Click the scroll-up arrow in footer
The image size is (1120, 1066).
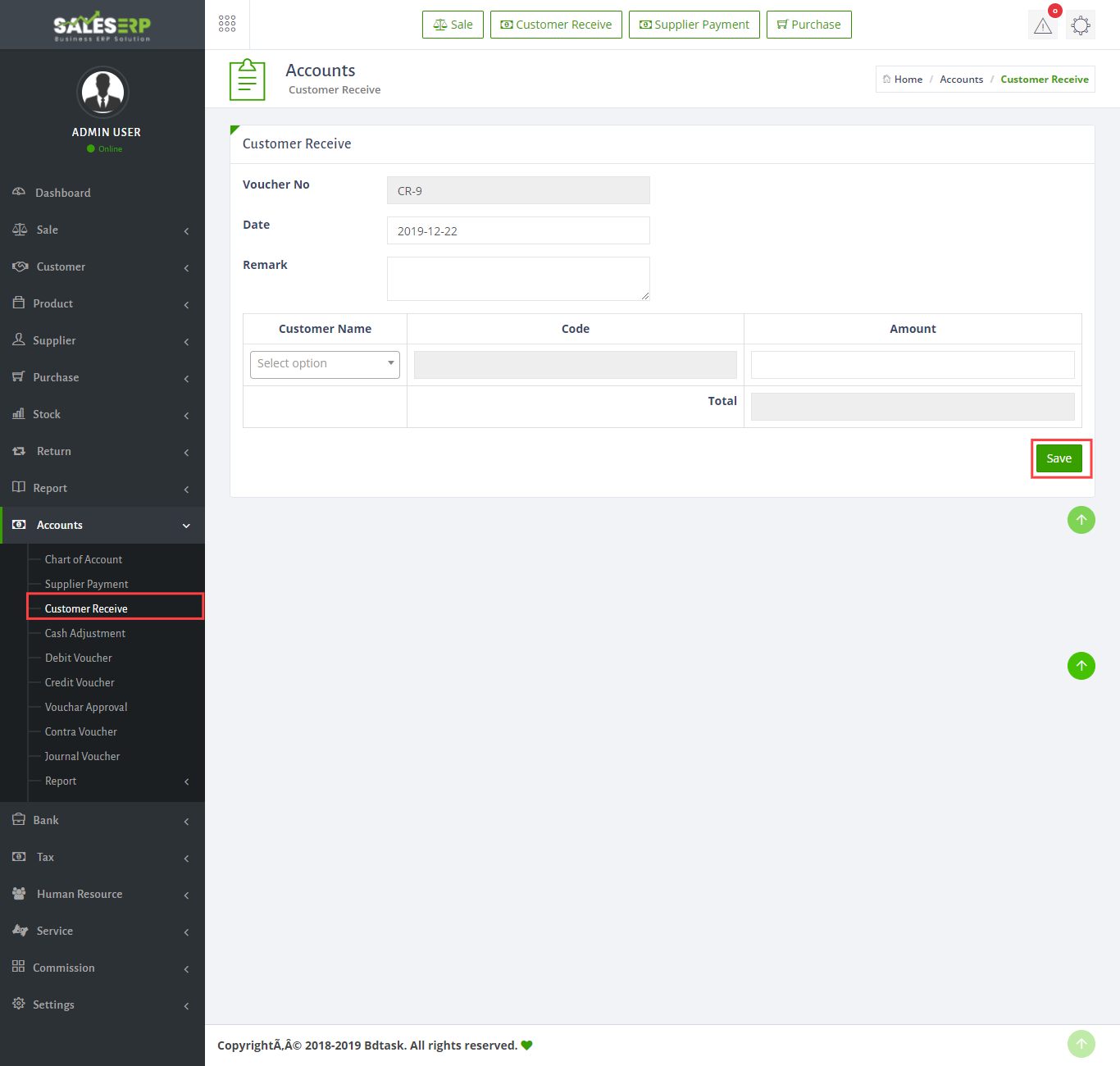click(x=1081, y=1044)
